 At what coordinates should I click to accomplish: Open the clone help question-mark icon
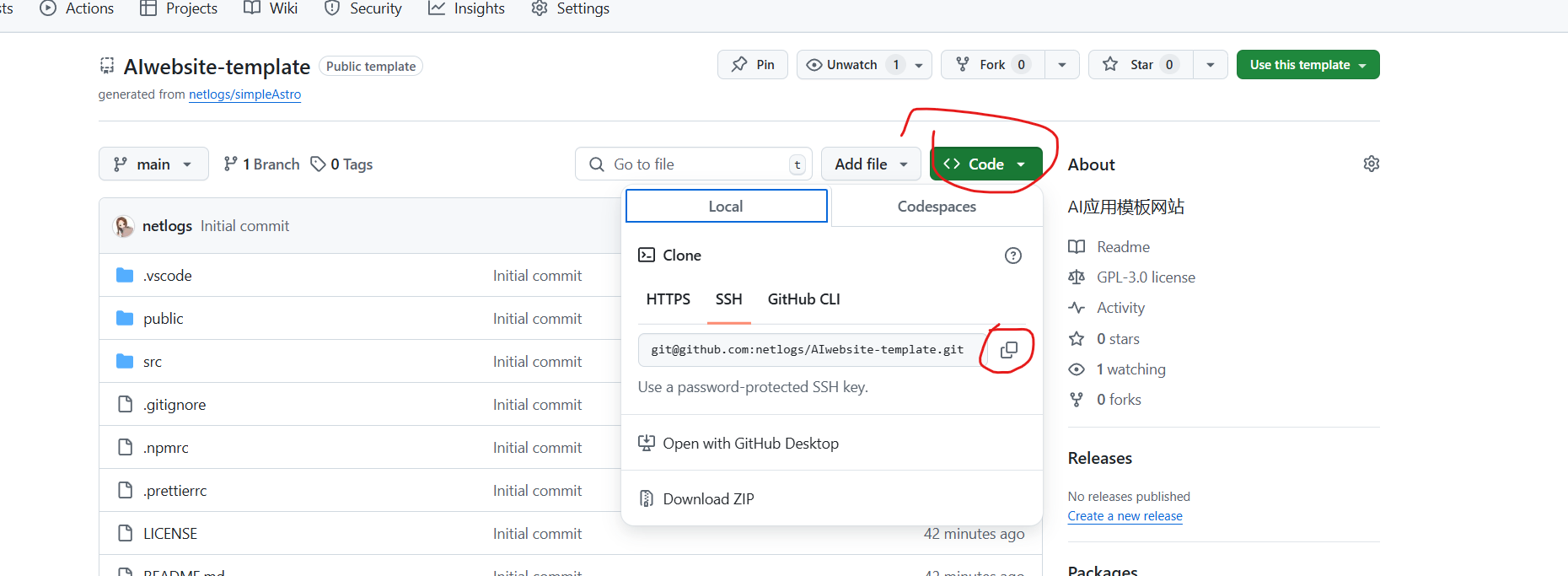1013,256
